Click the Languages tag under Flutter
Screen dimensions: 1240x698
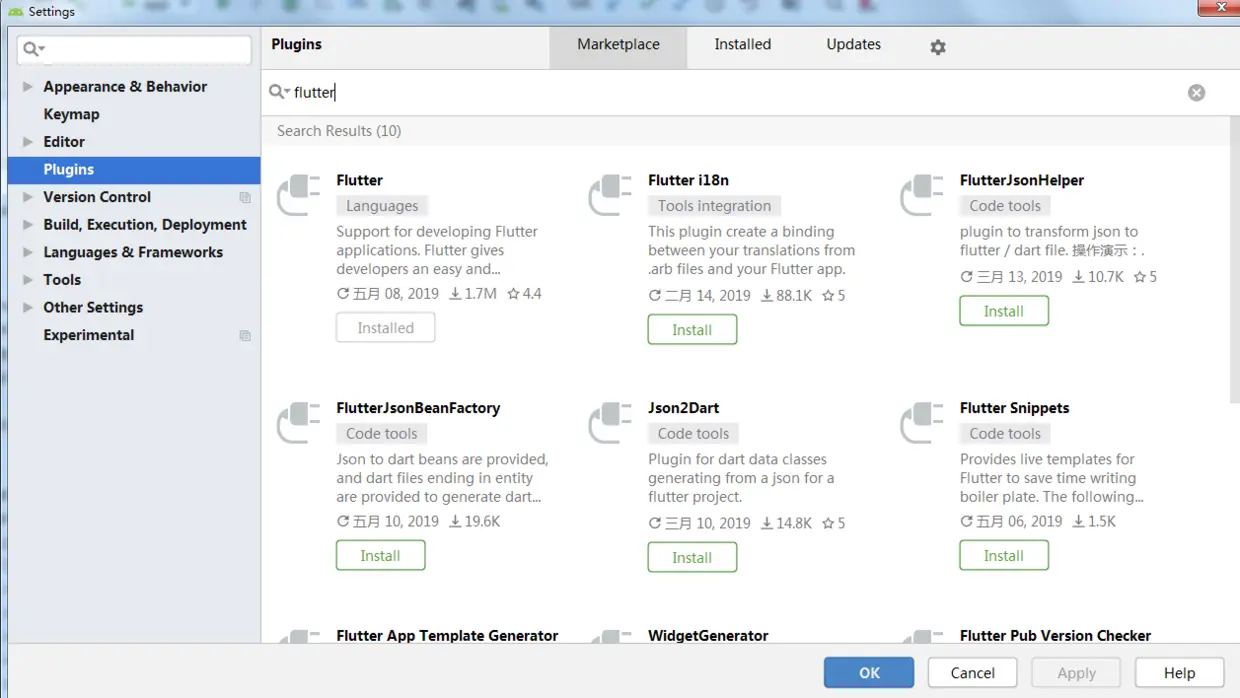point(382,206)
